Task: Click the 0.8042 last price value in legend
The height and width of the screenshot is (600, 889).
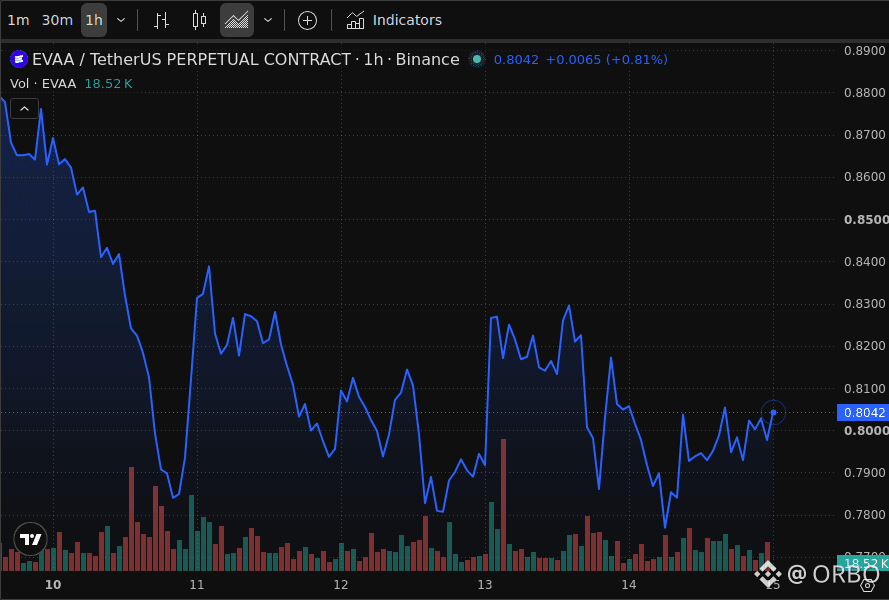Action: point(516,60)
